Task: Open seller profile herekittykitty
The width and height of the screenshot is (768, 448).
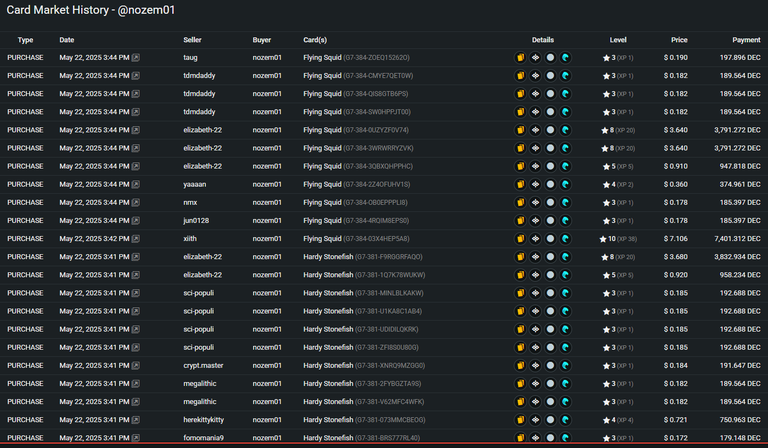Action: point(204,420)
